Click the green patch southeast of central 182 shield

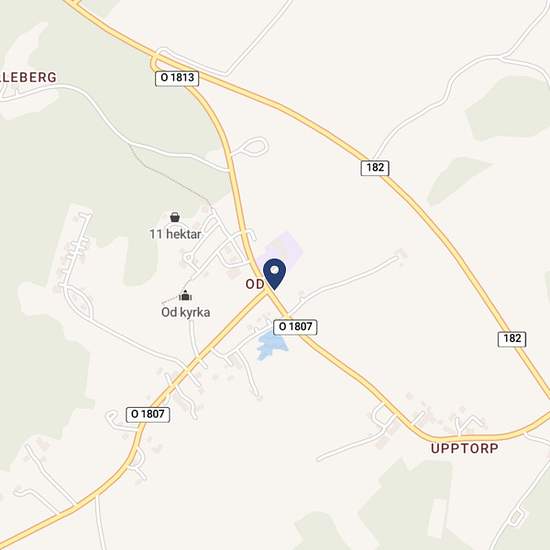456,179
